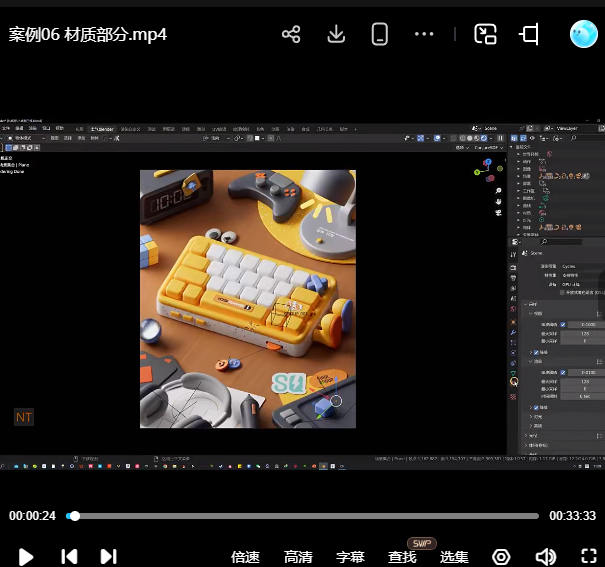The width and height of the screenshot is (605, 567).
Task: Open the 选集 episode list
Action: (454, 557)
